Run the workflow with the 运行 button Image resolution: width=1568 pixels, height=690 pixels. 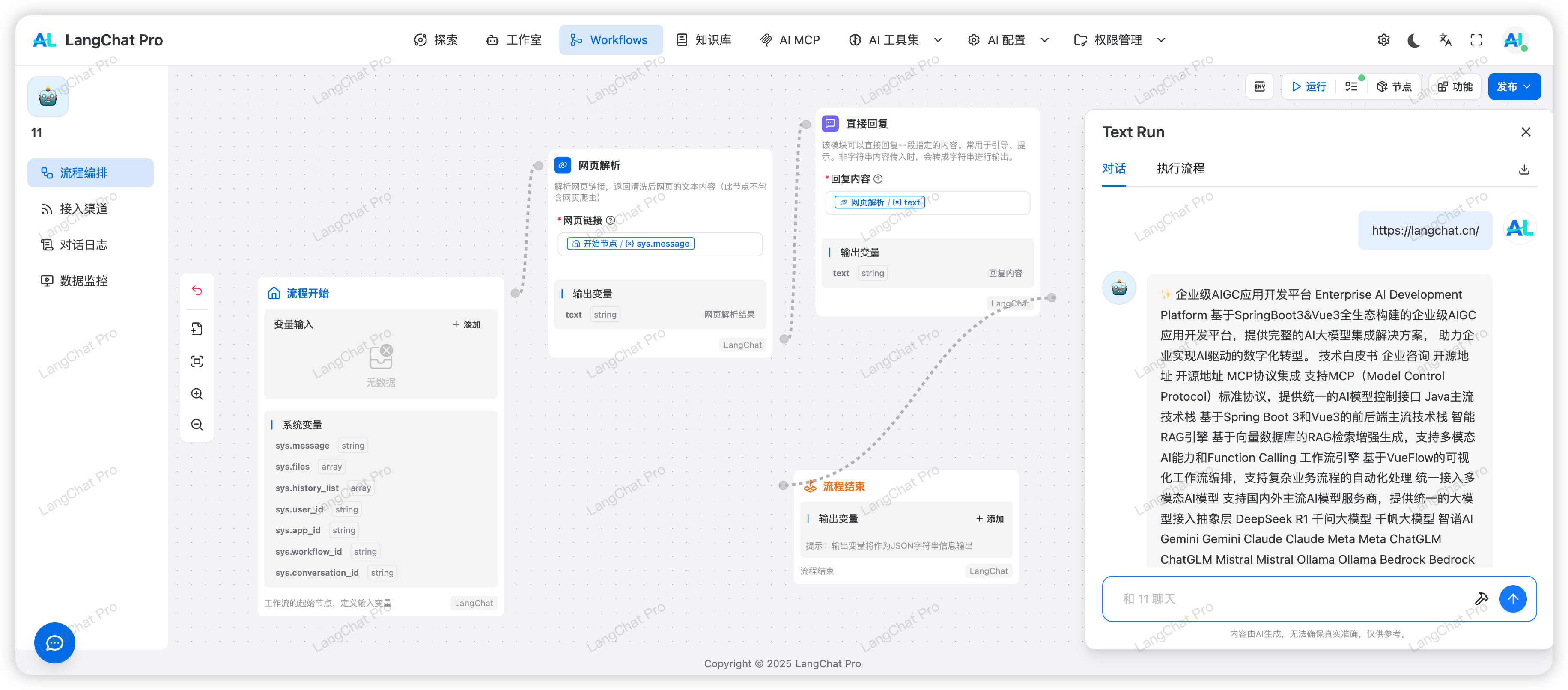1308,86
